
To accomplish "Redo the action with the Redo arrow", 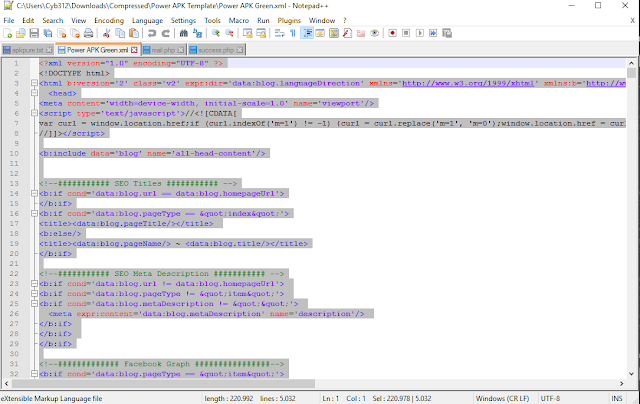I will click(x=165, y=33).
